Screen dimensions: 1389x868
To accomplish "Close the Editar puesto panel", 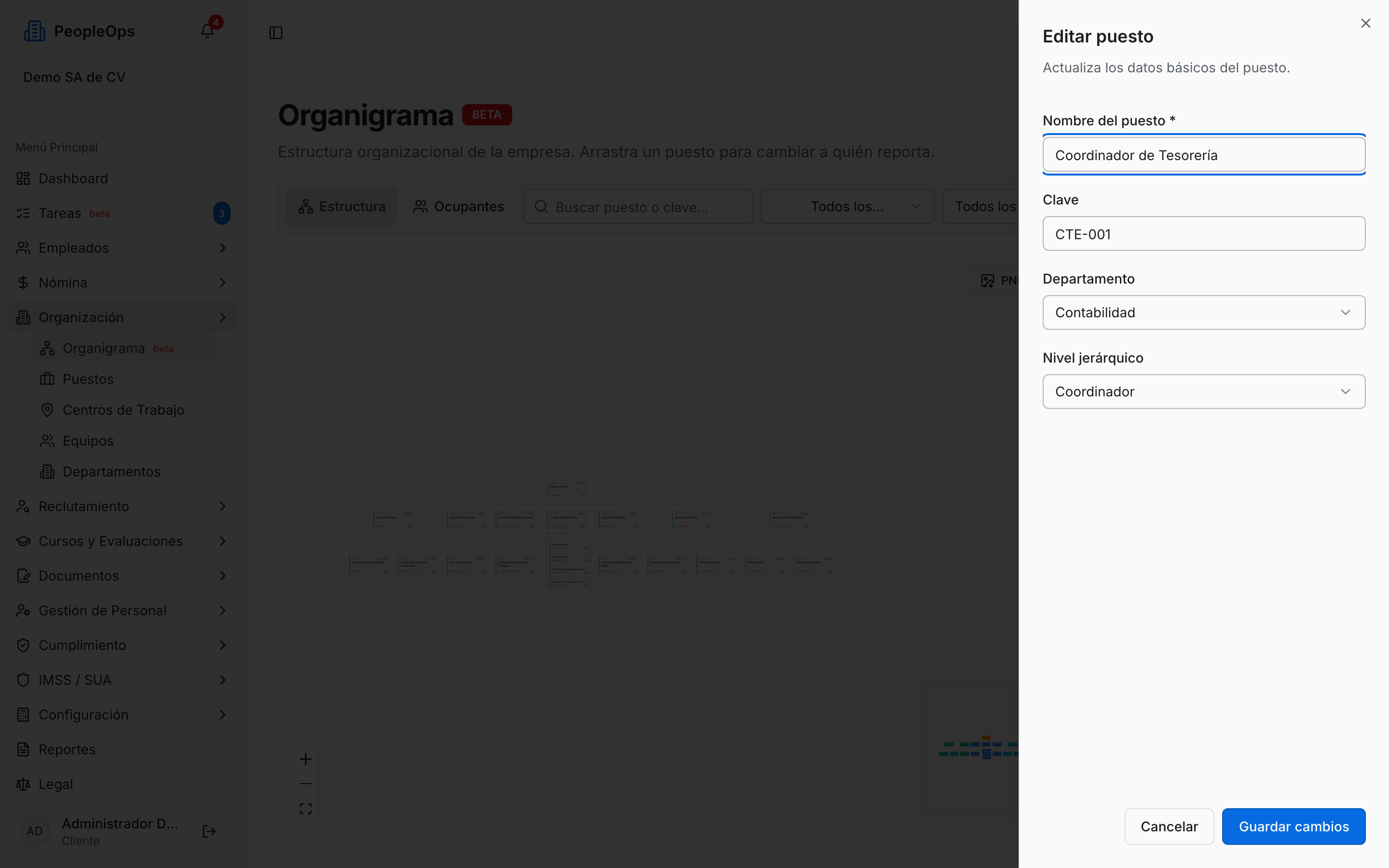I will (1365, 23).
